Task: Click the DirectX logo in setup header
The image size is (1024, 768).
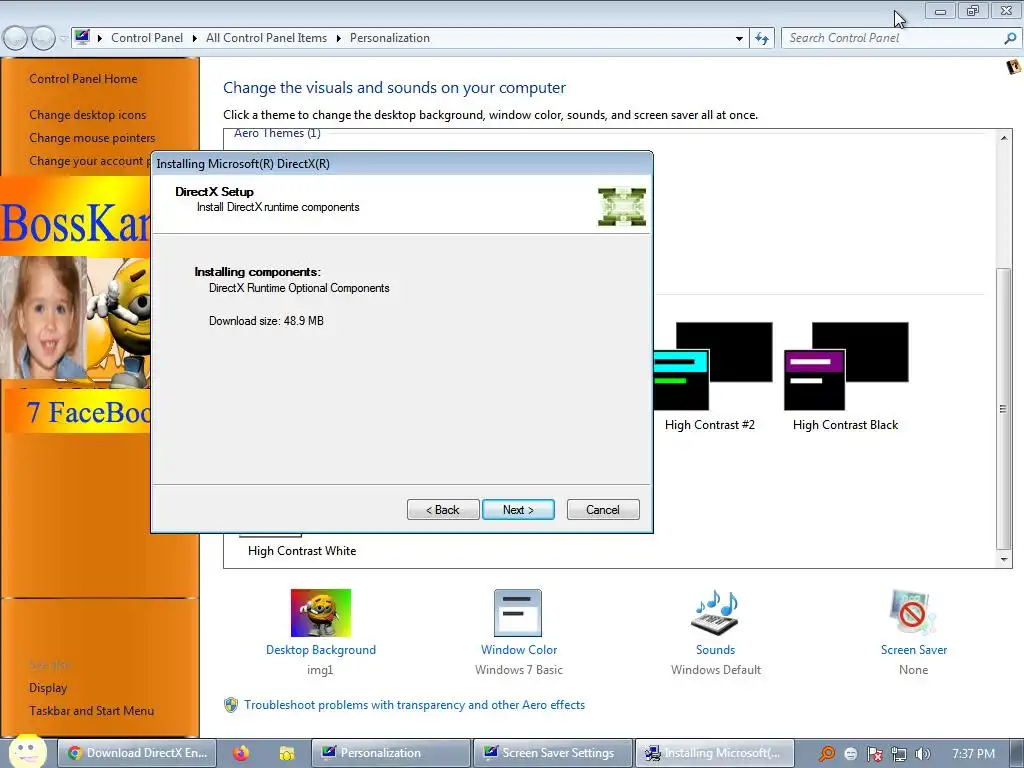Action: point(622,207)
